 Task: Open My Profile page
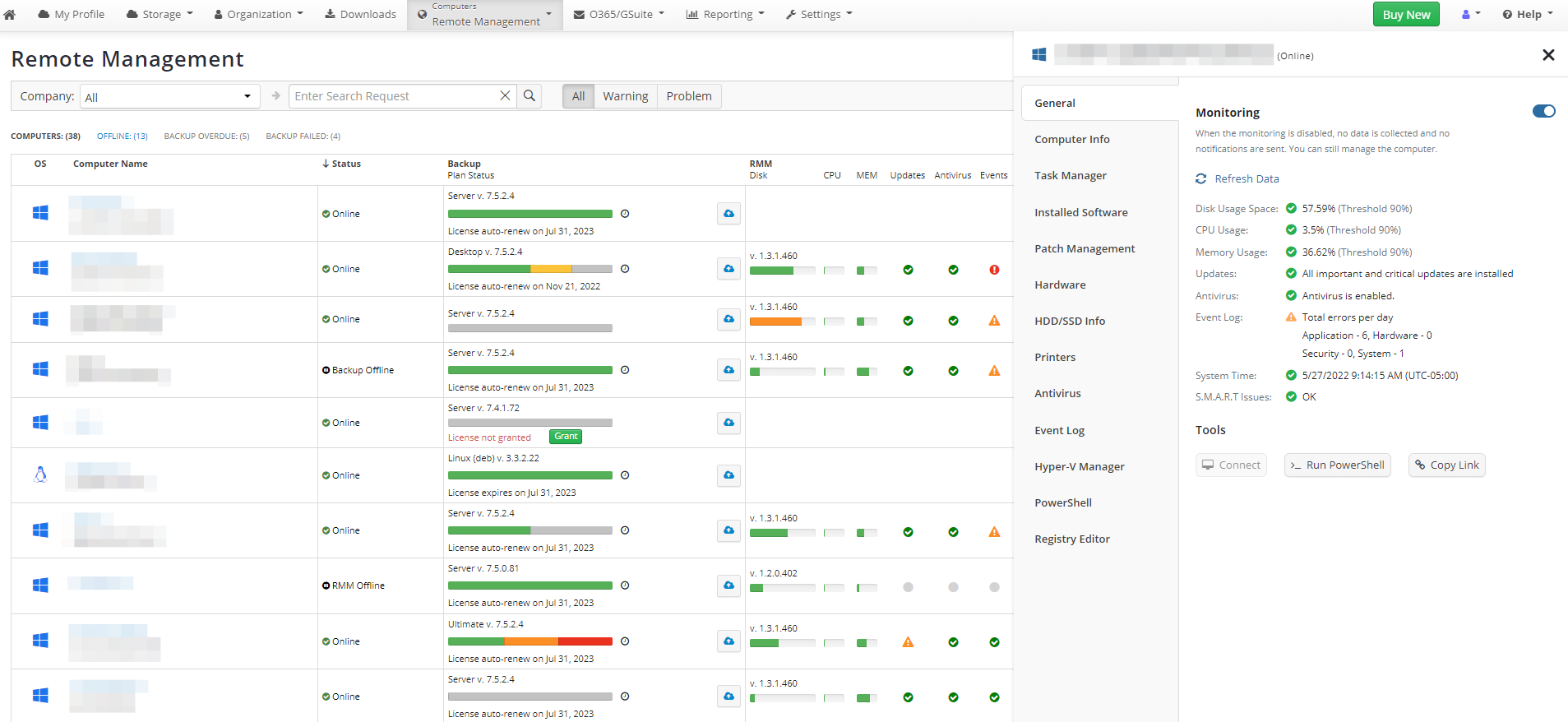[x=72, y=14]
